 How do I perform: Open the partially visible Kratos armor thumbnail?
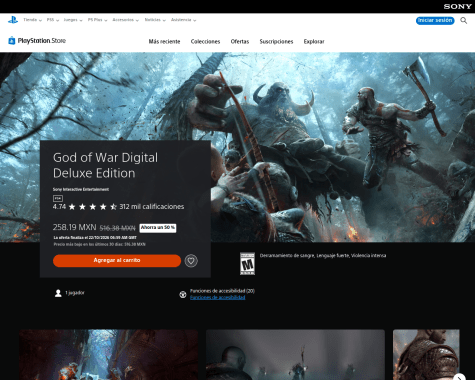pos(426,355)
